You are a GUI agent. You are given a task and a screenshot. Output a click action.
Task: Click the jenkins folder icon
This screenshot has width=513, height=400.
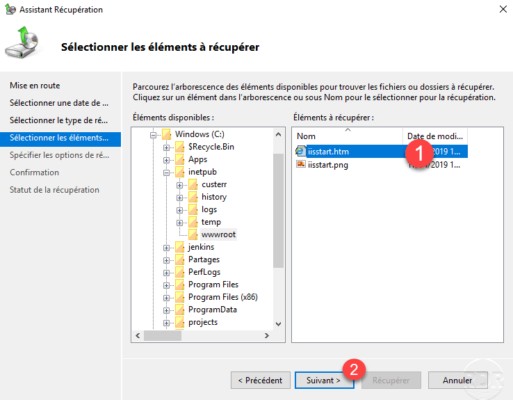point(180,247)
